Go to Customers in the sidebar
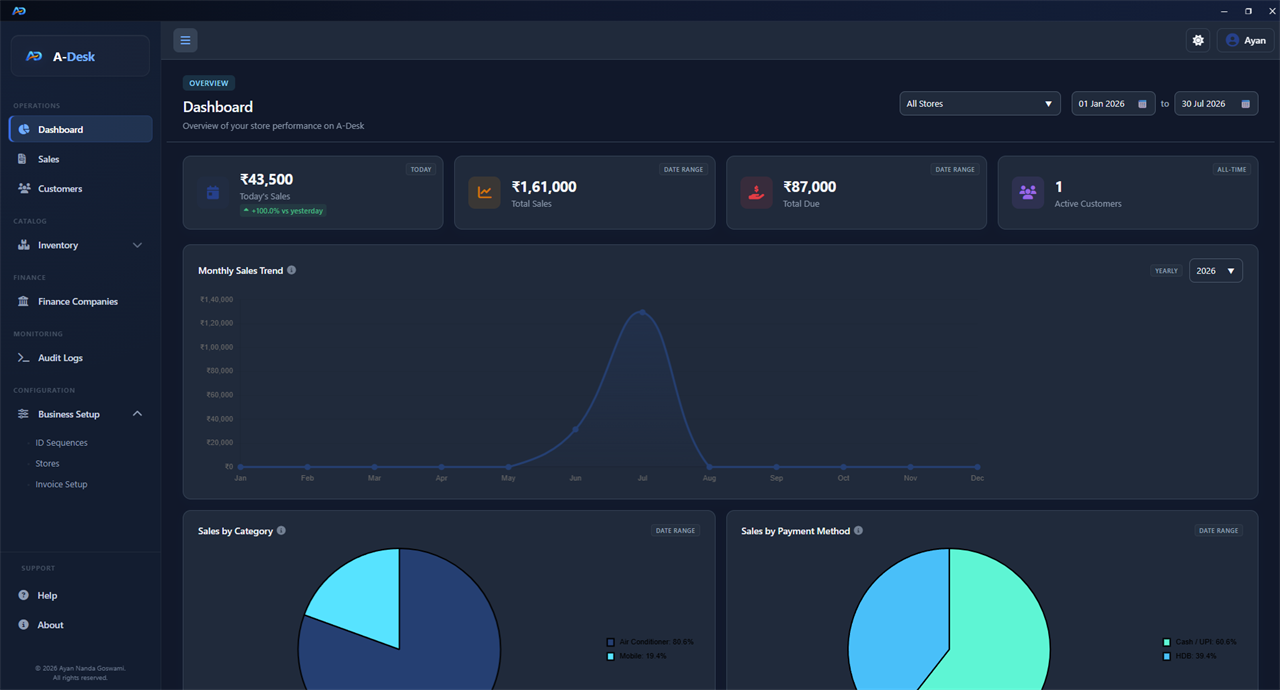This screenshot has width=1280, height=690. [80, 188]
